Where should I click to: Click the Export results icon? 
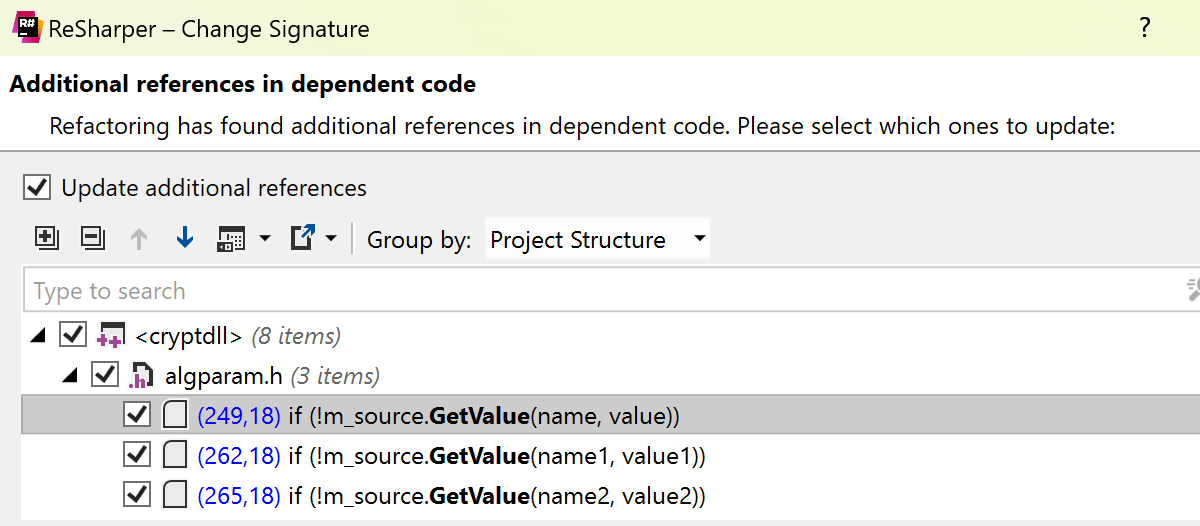pos(302,239)
